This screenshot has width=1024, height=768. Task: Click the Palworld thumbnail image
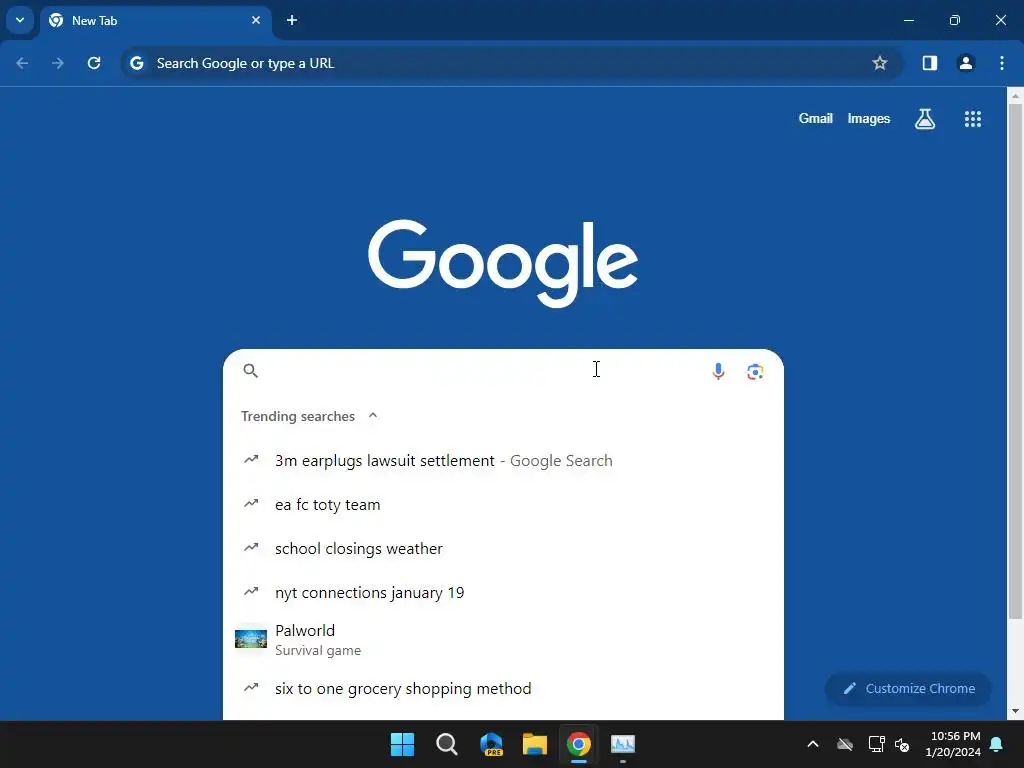pyautogui.click(x=251, y=639)
